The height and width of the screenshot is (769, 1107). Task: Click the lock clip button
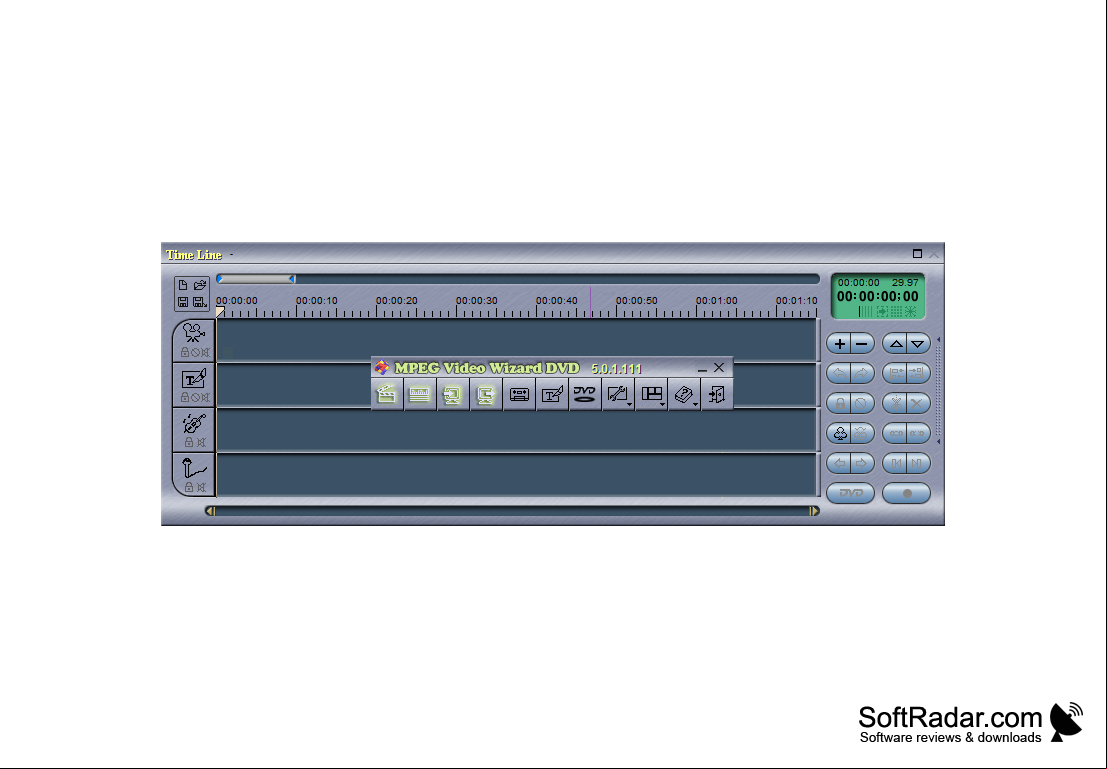click(839, 403)
